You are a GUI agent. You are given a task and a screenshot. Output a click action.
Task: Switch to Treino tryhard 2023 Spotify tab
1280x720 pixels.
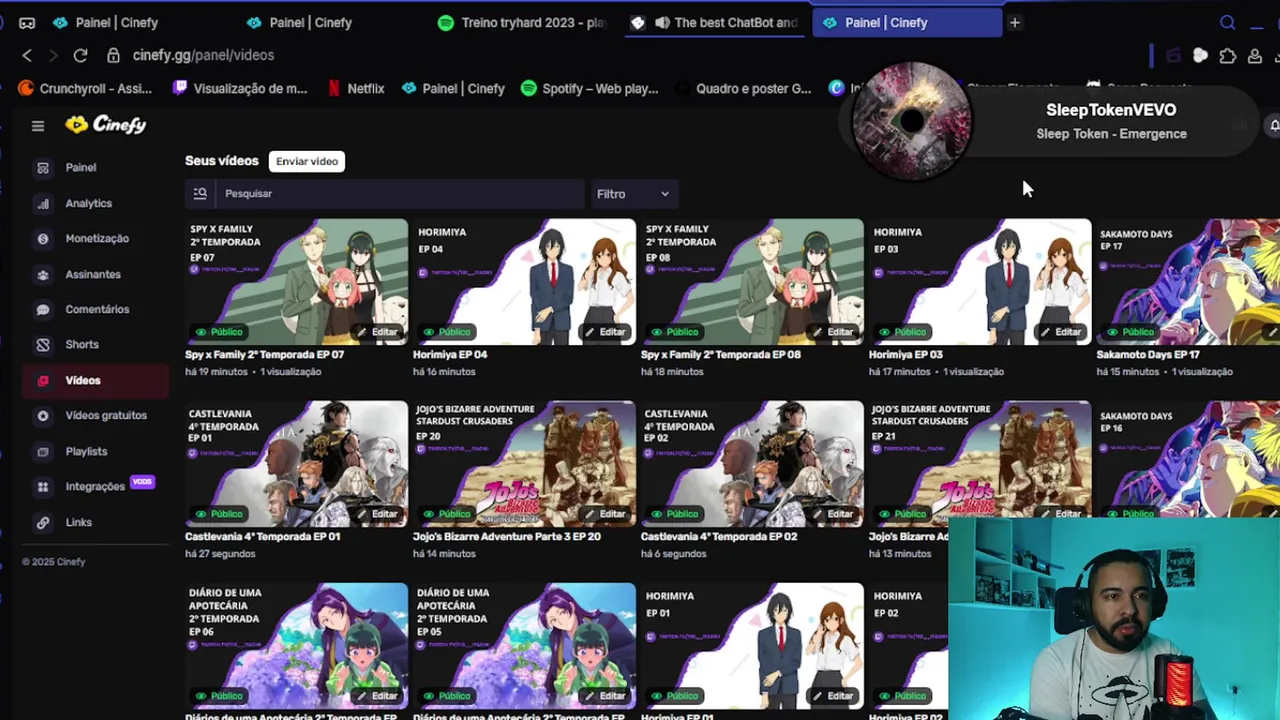tap(522, 22)
